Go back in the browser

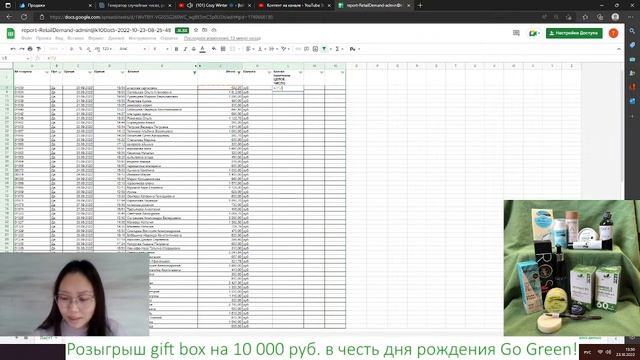10,17
